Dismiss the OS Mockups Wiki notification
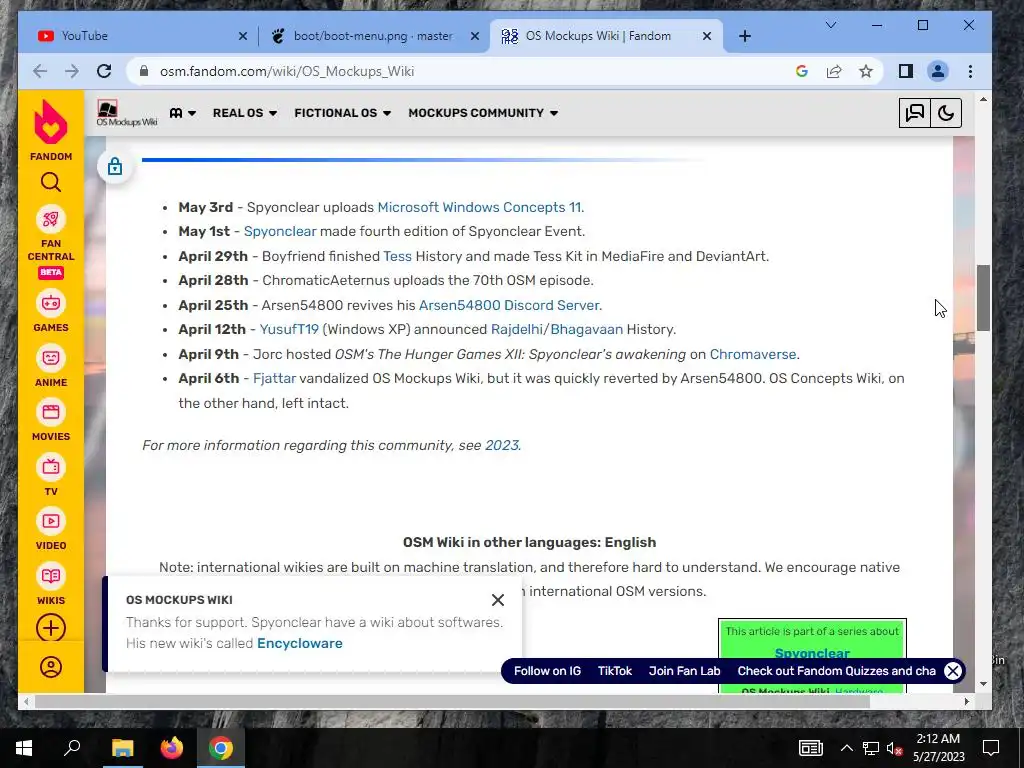Screen dimensions: 1024x768 tap(498, 600)
